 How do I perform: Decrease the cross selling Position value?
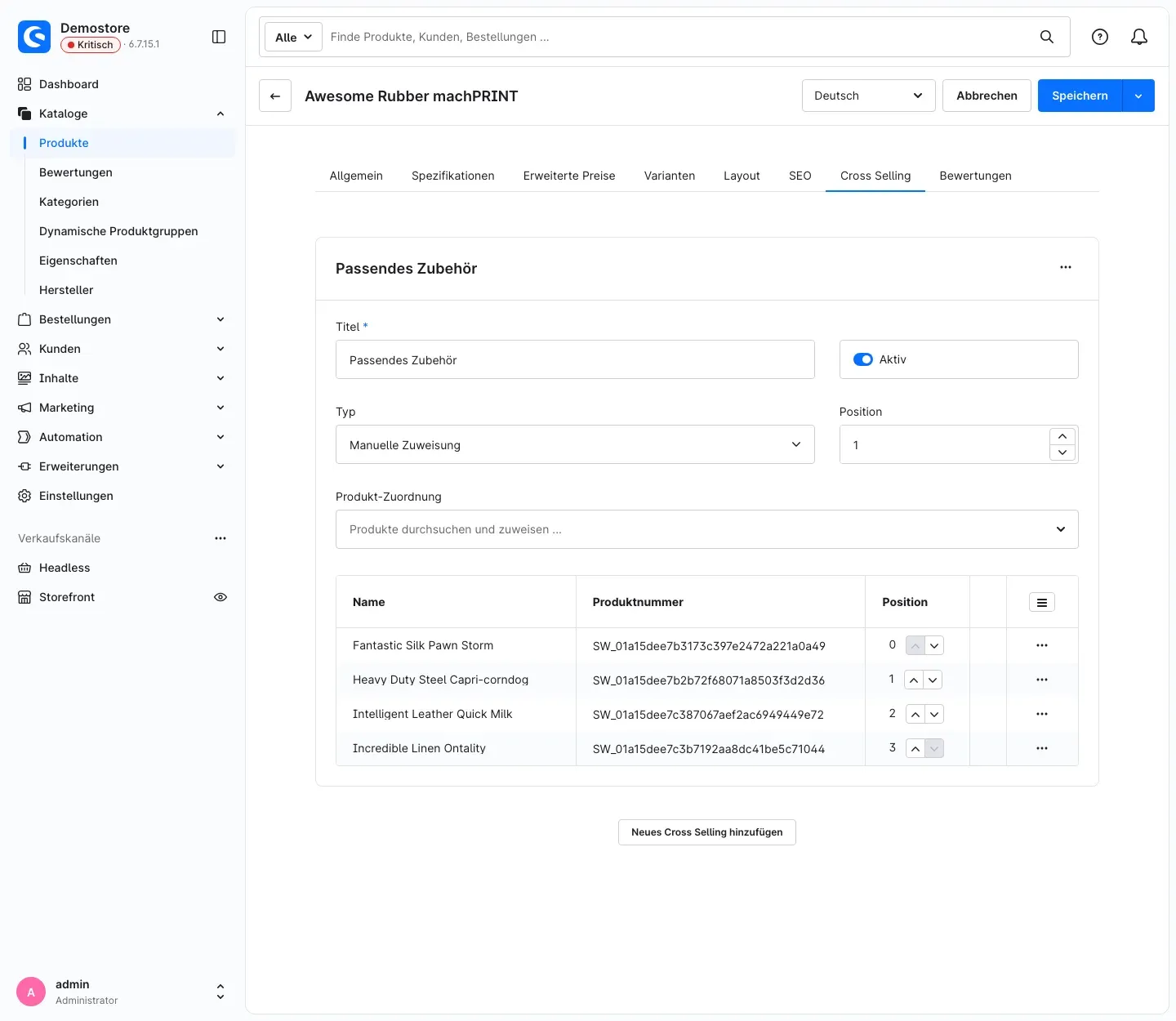point(1062,453)
